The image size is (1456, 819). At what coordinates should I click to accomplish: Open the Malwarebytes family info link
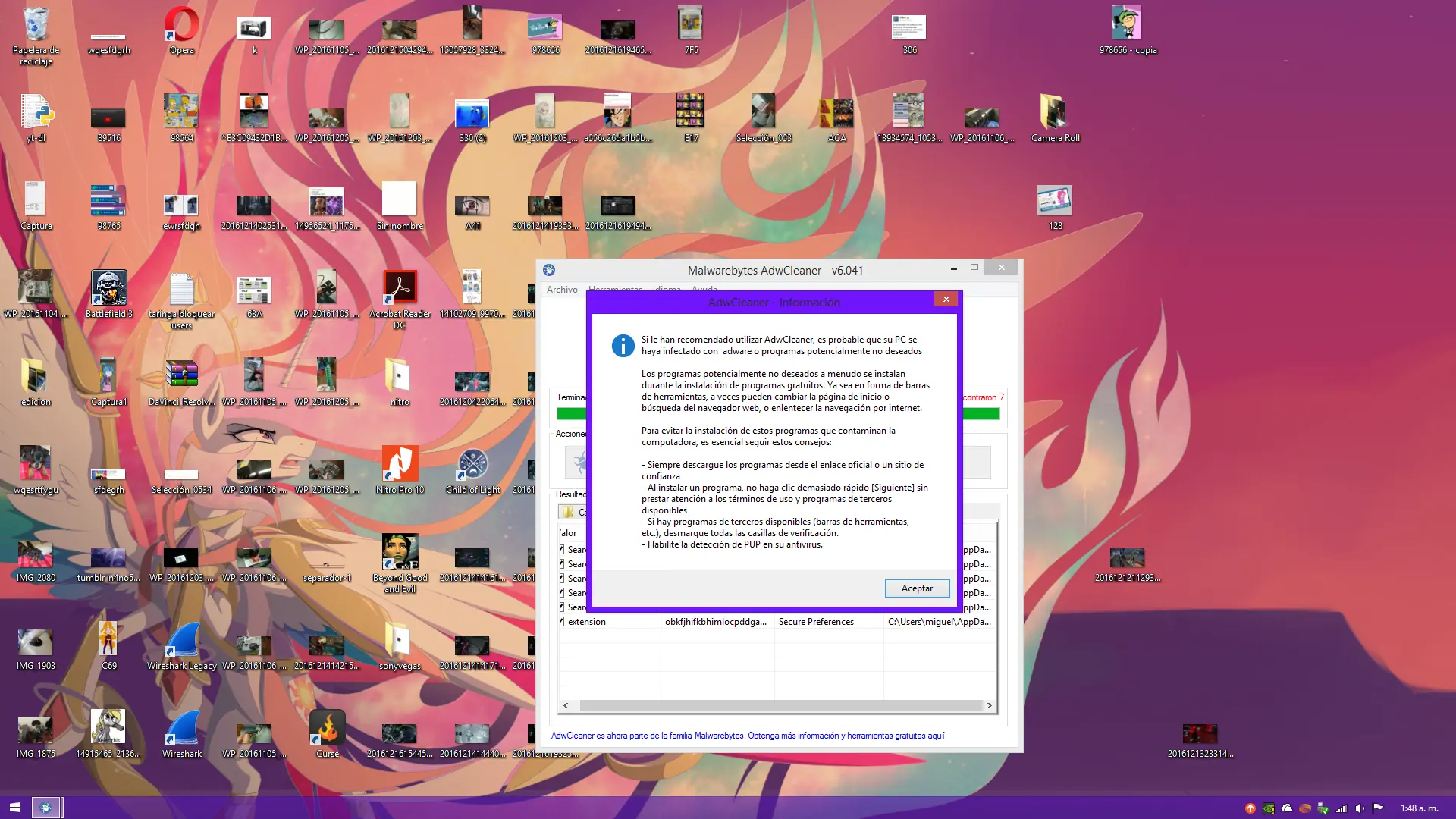pyautogui.click(x=748, y=736)
